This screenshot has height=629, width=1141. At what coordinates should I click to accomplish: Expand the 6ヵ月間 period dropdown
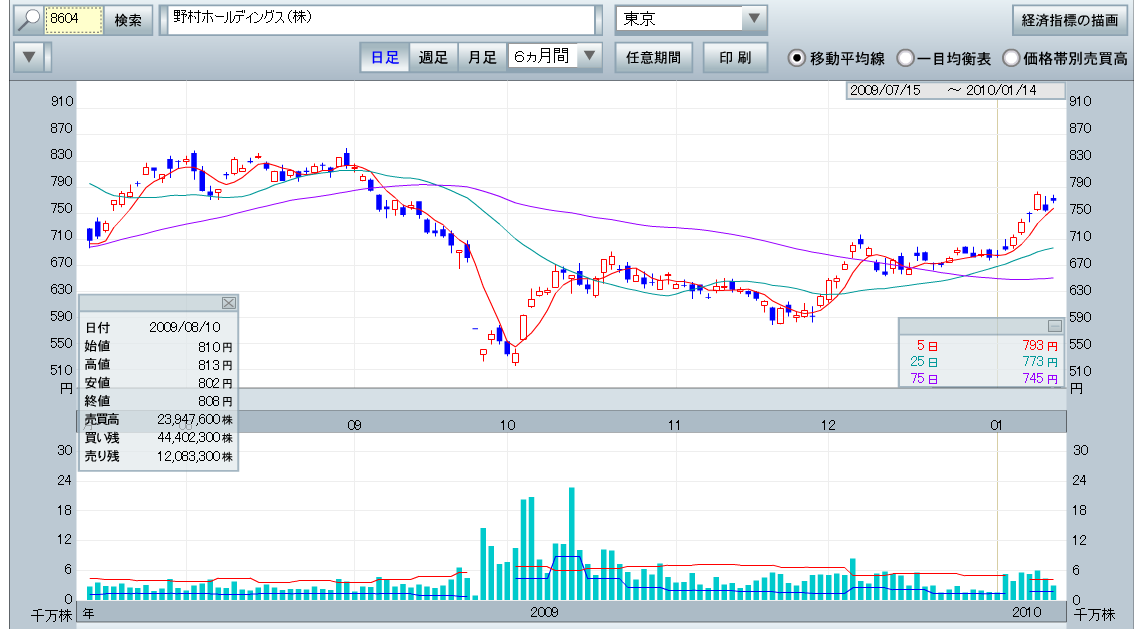click(590, 57)
